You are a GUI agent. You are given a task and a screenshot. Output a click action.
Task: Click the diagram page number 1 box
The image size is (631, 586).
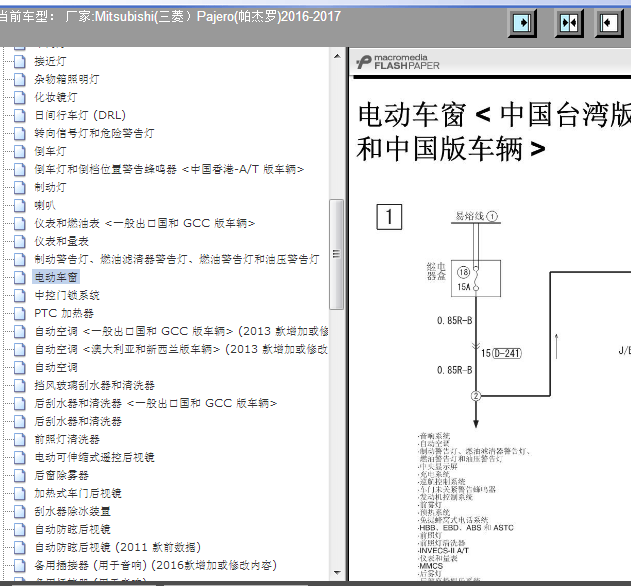(389, 217)
